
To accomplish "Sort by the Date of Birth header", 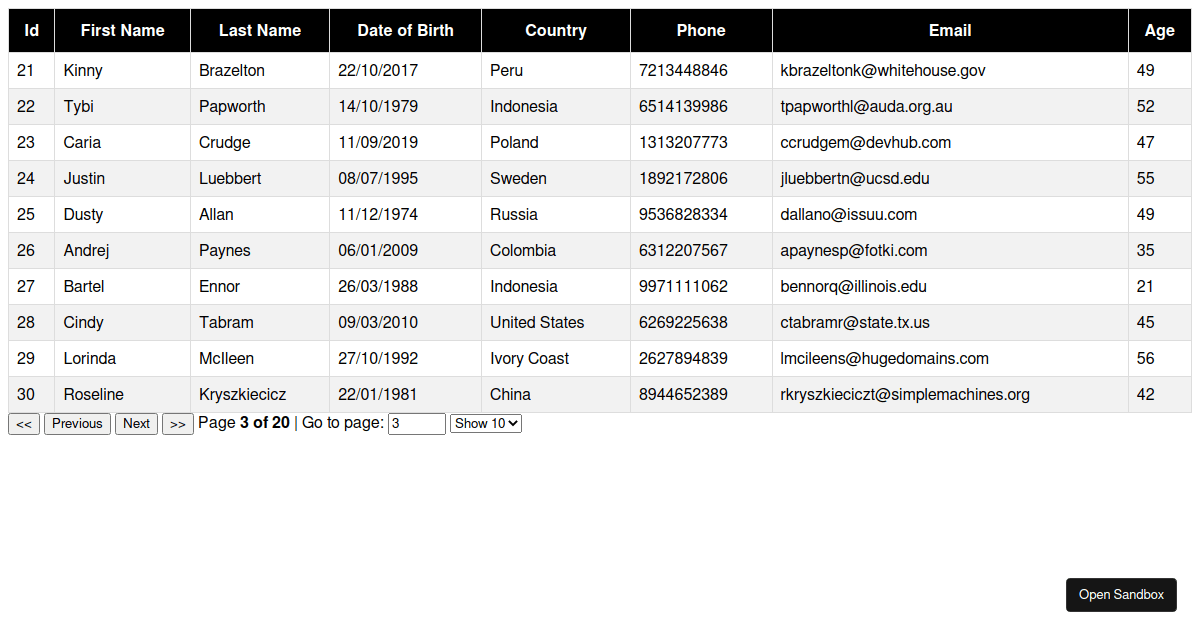I will tap(406, 30).
